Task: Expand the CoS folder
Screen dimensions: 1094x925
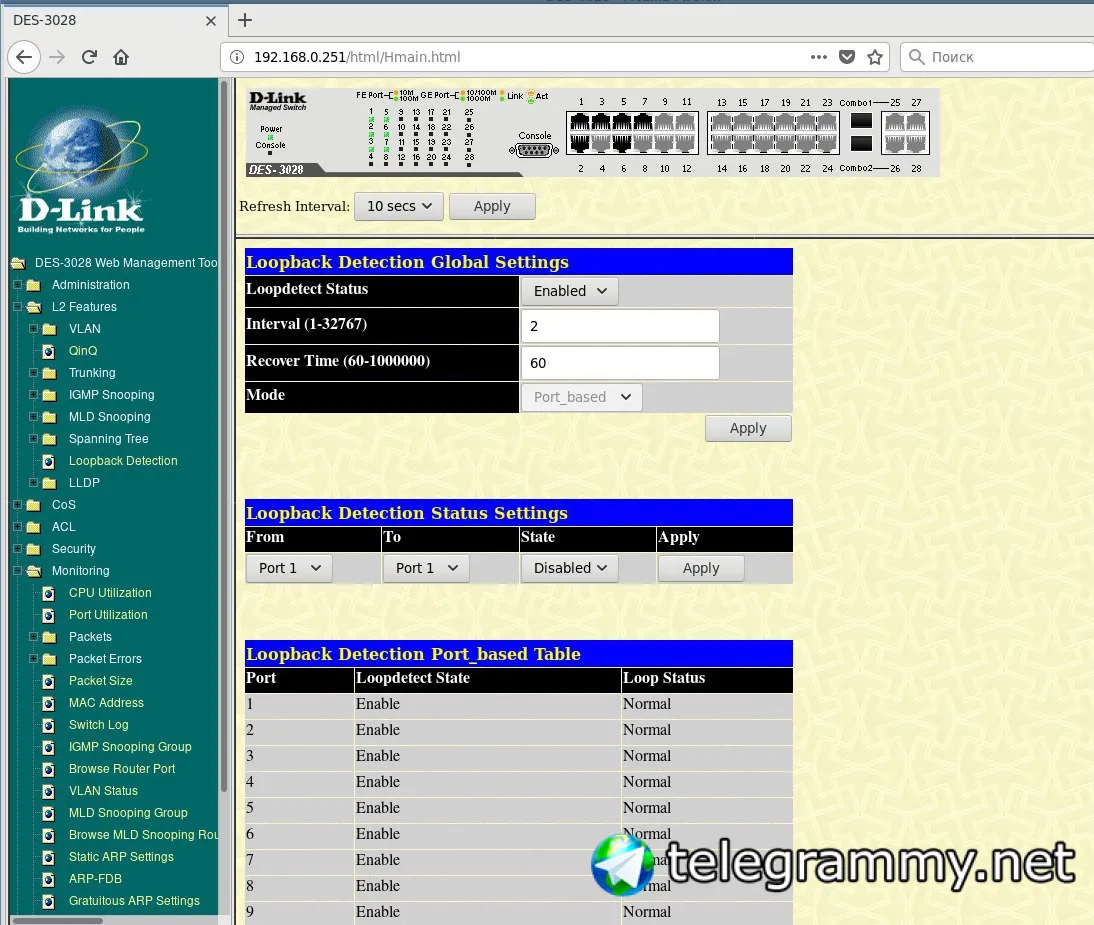Action: [x=18, y=504]
